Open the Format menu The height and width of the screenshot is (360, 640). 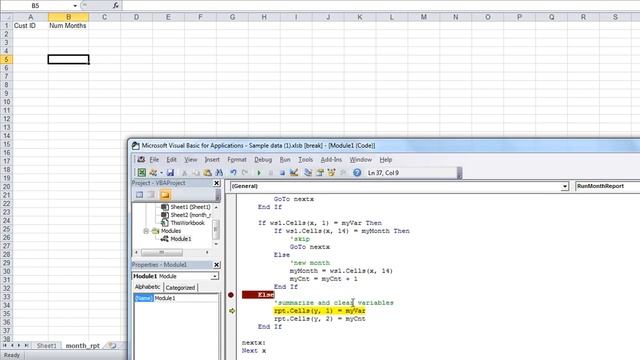(237, 160)
